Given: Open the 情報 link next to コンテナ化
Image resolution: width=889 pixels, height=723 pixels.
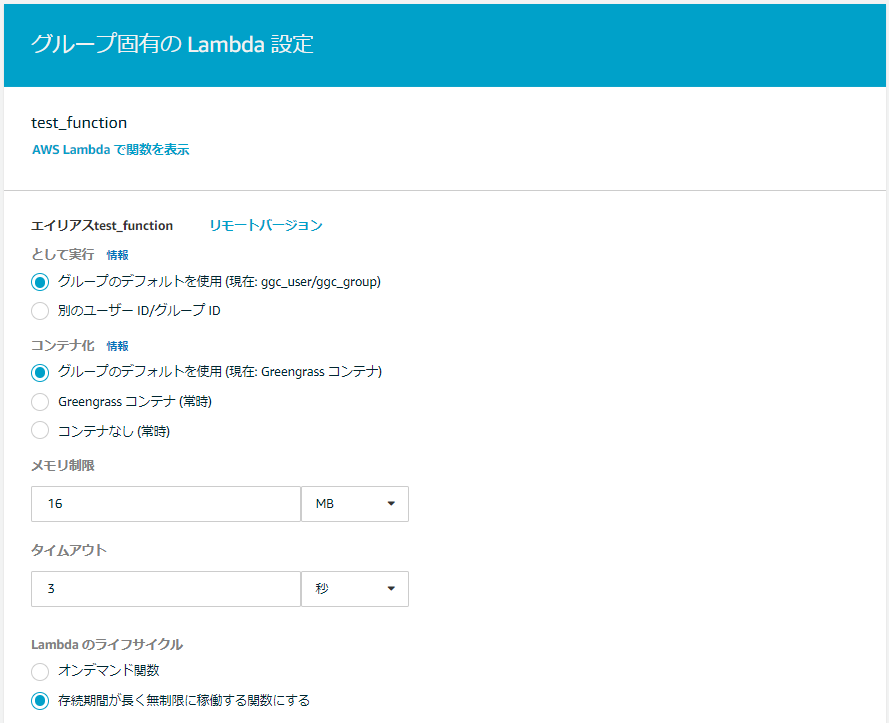Looking at the screenshot, I should (x=117, y=346).
